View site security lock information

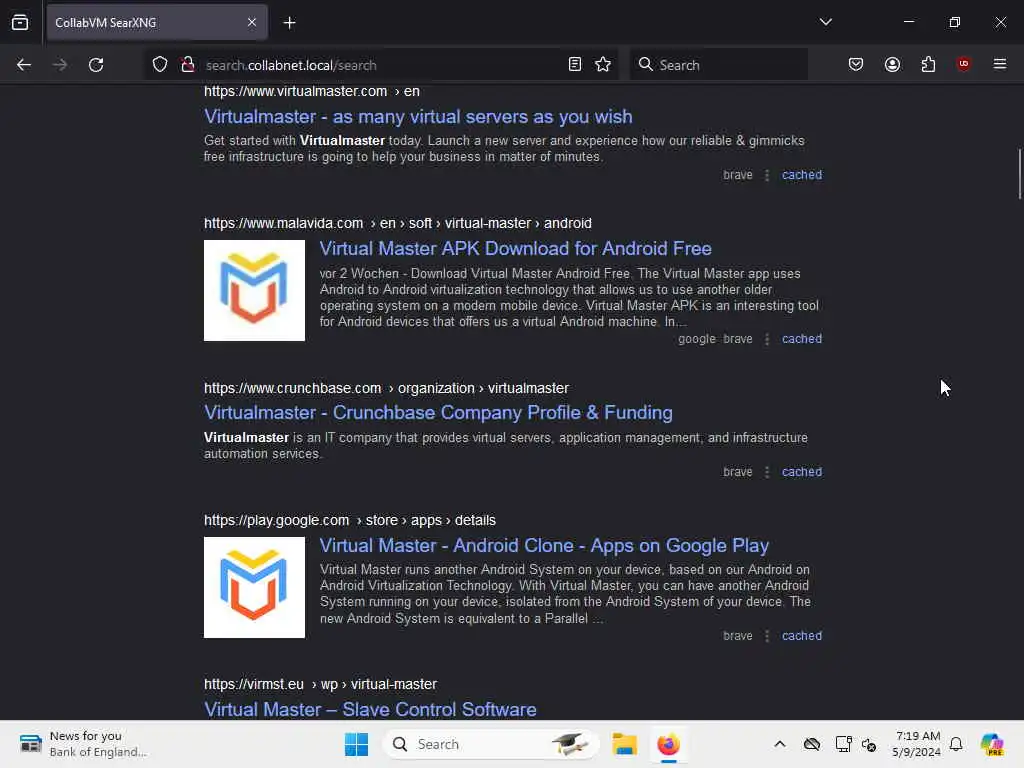click(188, 65)
